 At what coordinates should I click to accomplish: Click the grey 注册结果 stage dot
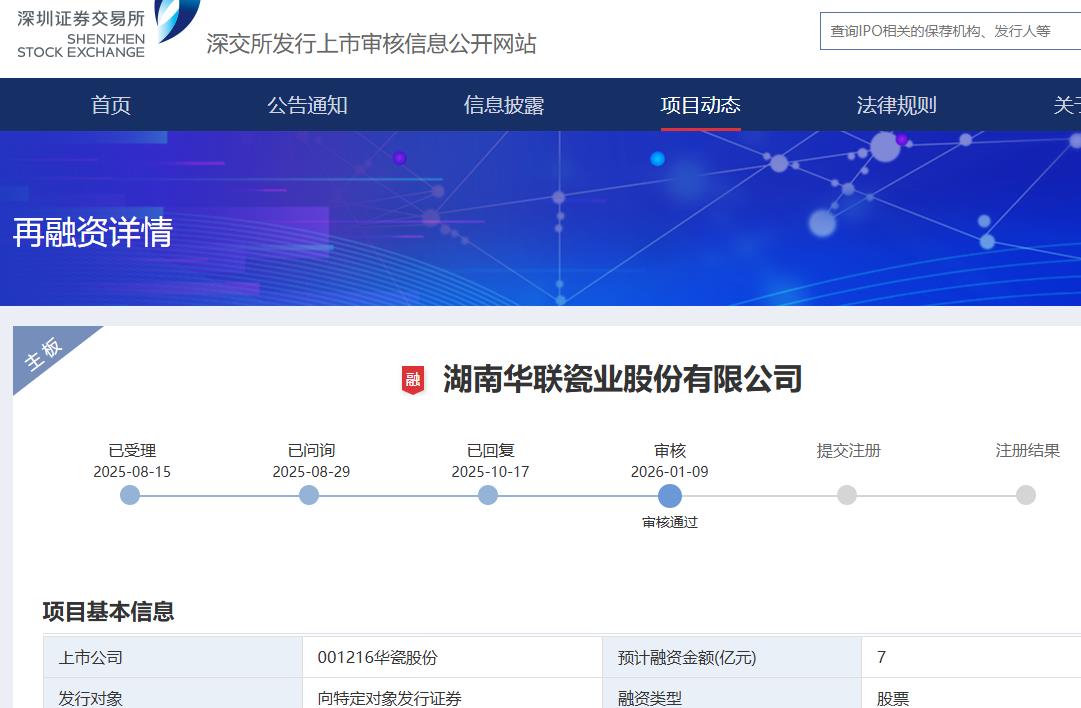tap(1026, 495)
